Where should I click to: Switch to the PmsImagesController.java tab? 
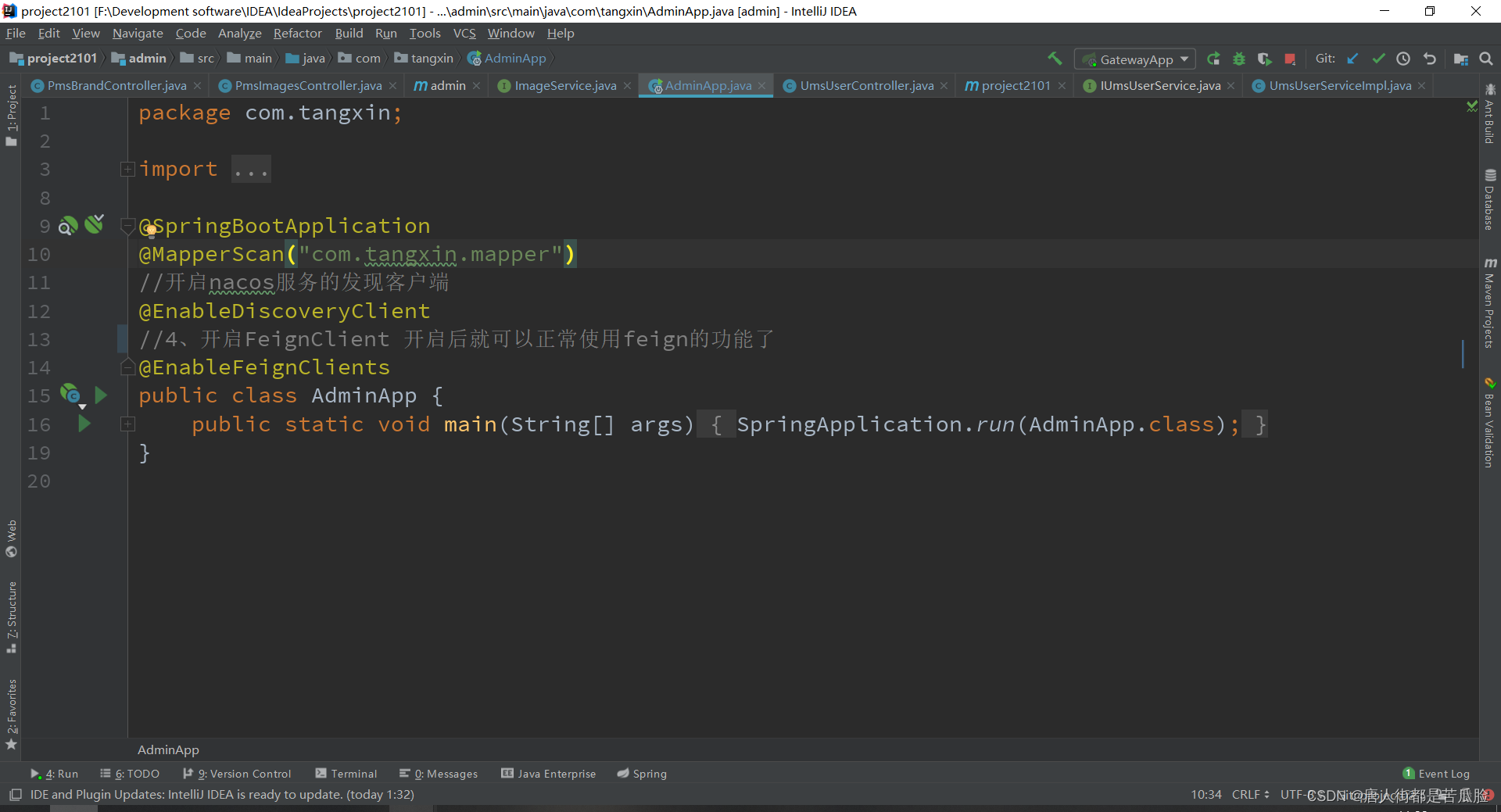pyautogui.click(x=308, y=86)
